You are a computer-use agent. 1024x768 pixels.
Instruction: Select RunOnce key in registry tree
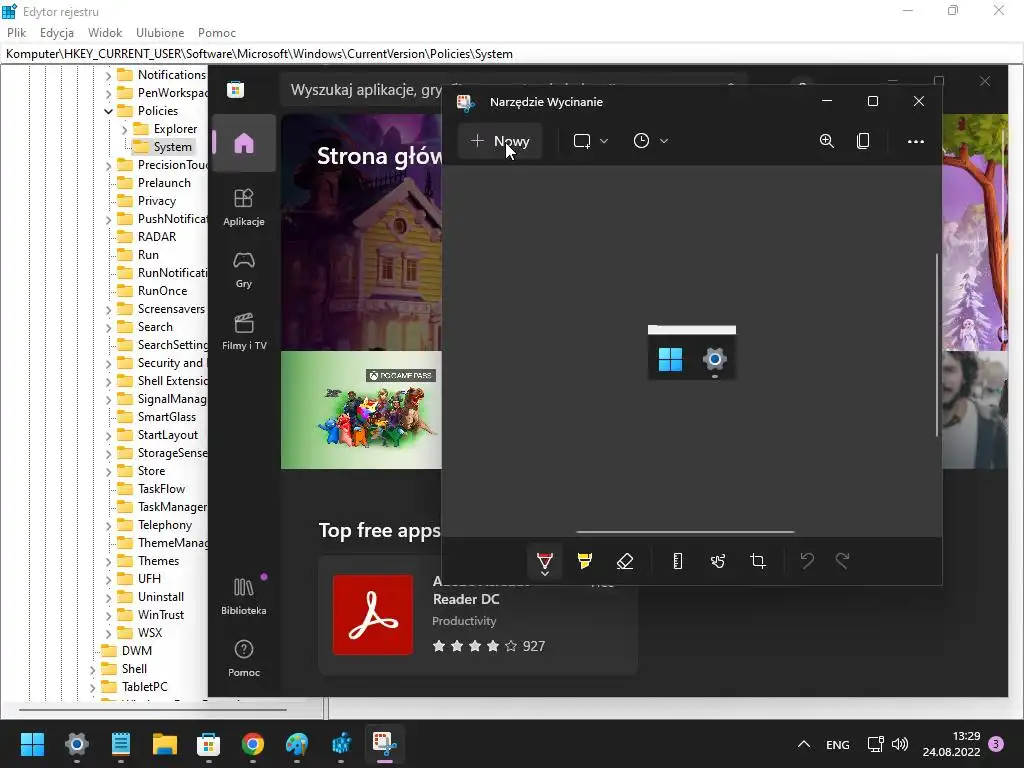pyautogui.click(x=163, y=291)
